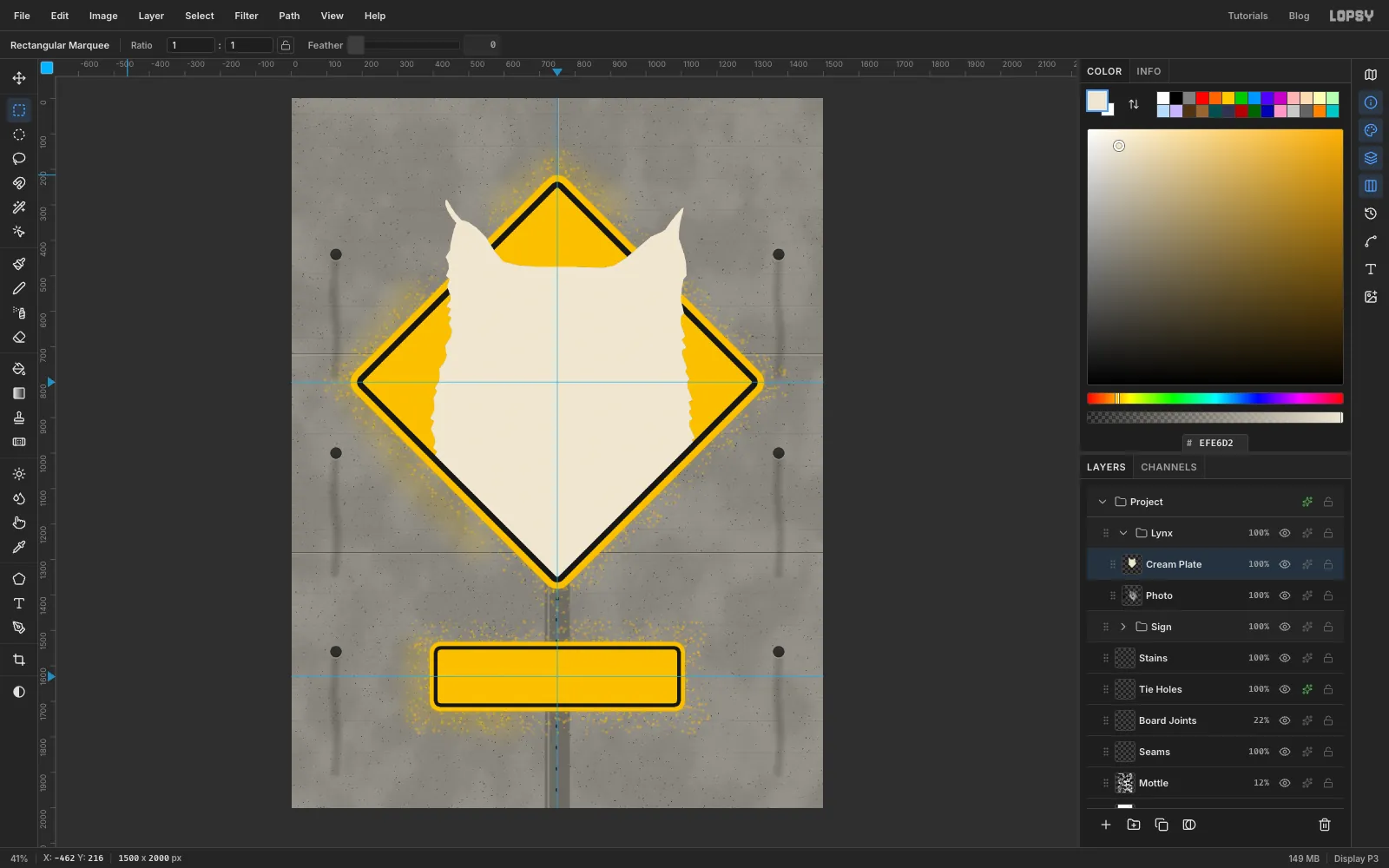Image resolution: width=1389 pixels, height=868 pixels.
Task: Toggle visibility of Stains layer
Action: [1285, 658]
